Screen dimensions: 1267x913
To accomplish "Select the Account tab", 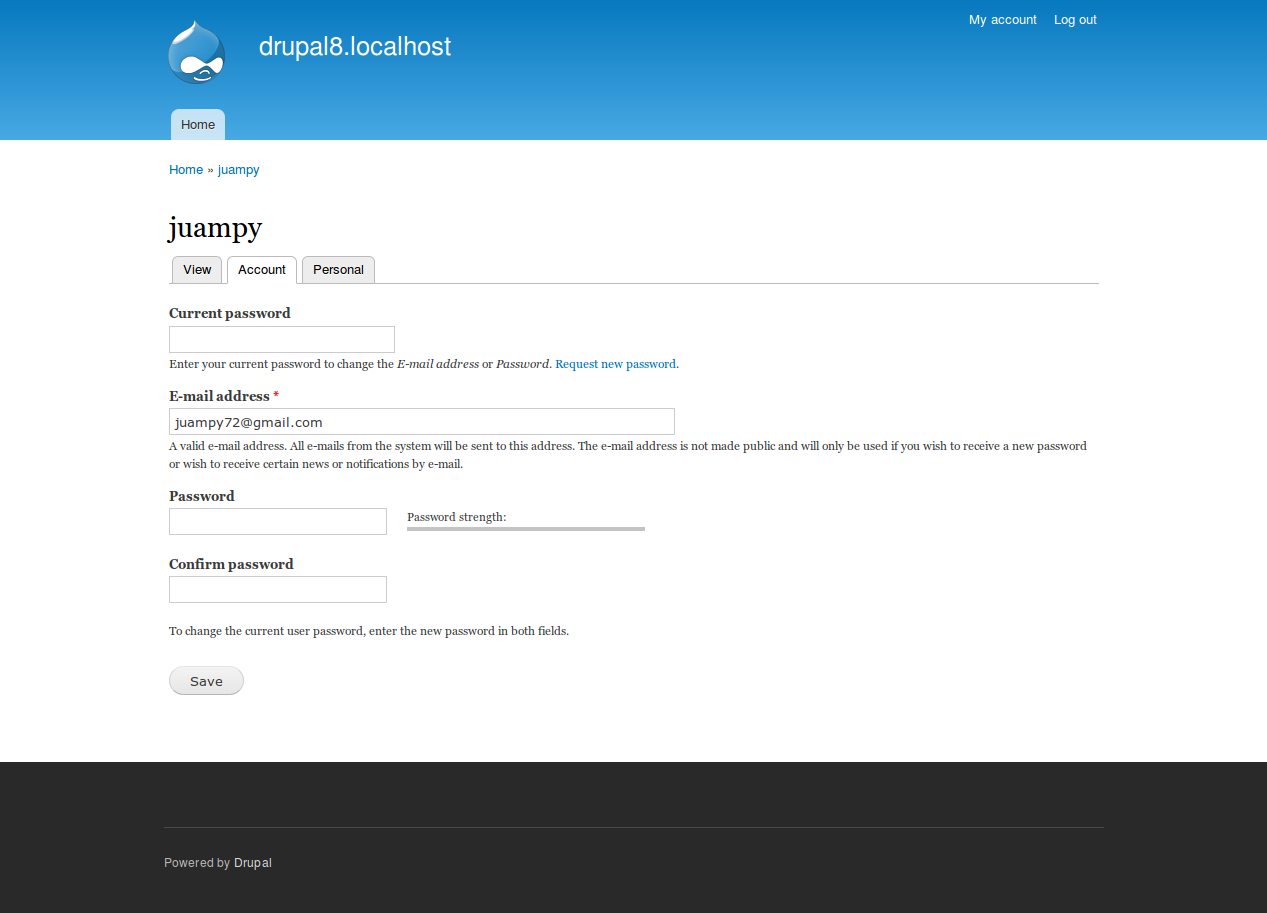I will pyautogui.click(x=262, y=270).
